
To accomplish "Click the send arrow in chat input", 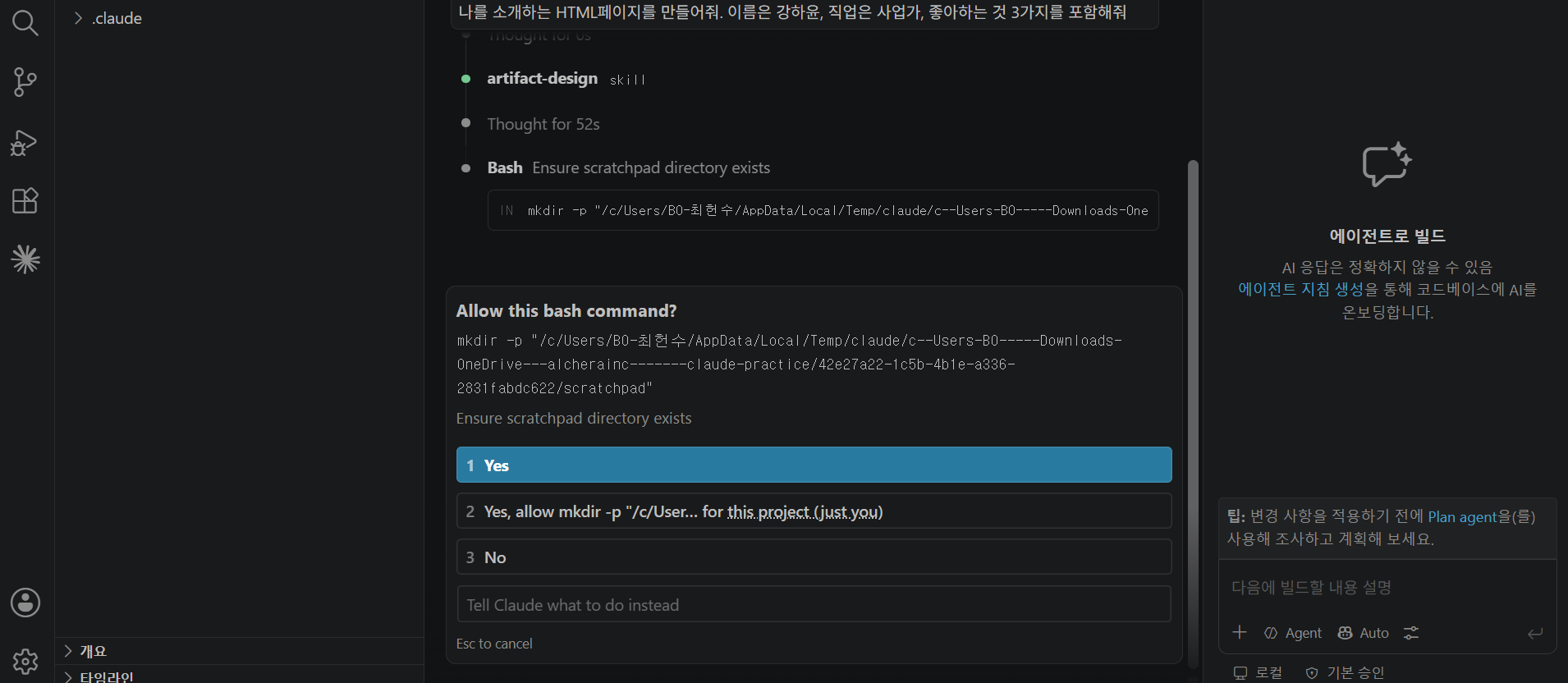I will [1535, 633].
